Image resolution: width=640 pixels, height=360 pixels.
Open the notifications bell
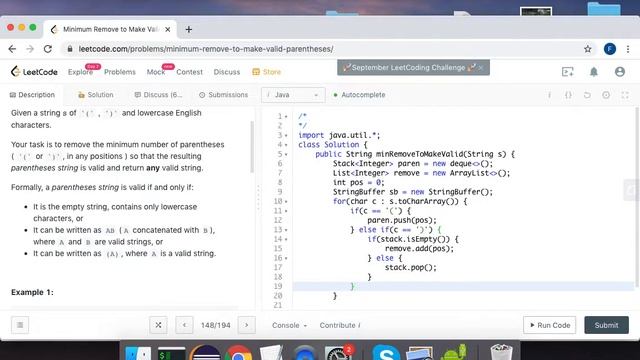pyautogui.click(x=593, y=72)
